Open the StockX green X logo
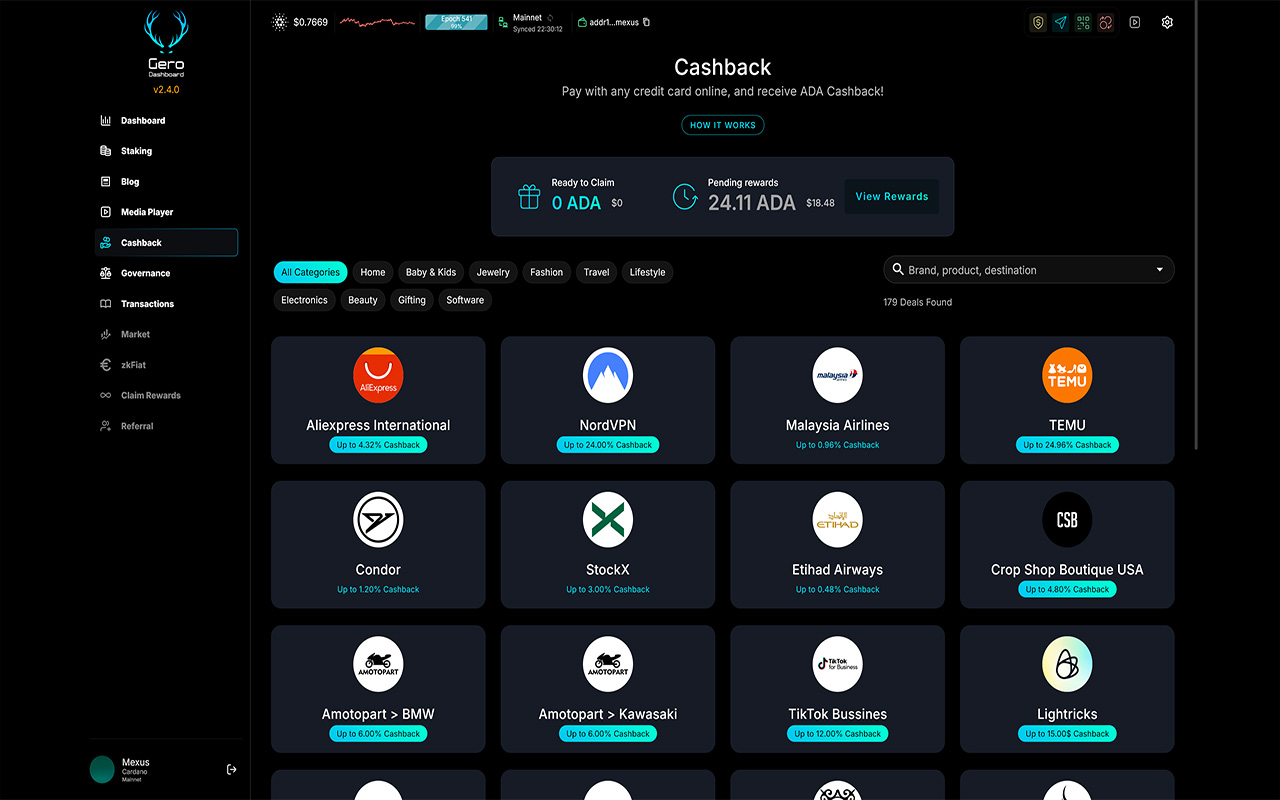 pos(608,520)
